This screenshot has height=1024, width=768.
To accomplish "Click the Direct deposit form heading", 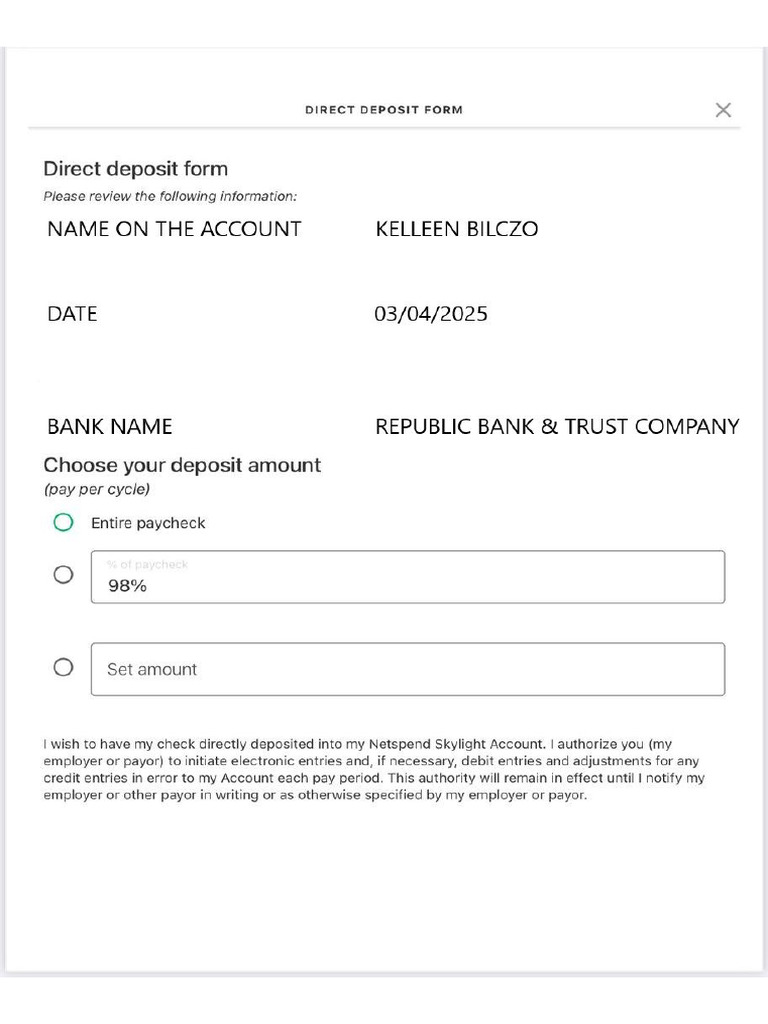I will click(135, 169).
